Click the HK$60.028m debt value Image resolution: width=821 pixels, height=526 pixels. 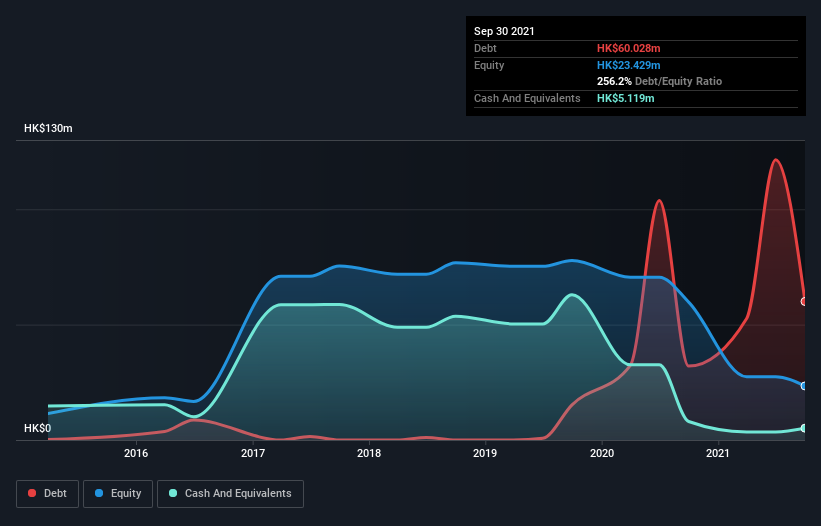[x=628, y=48]
